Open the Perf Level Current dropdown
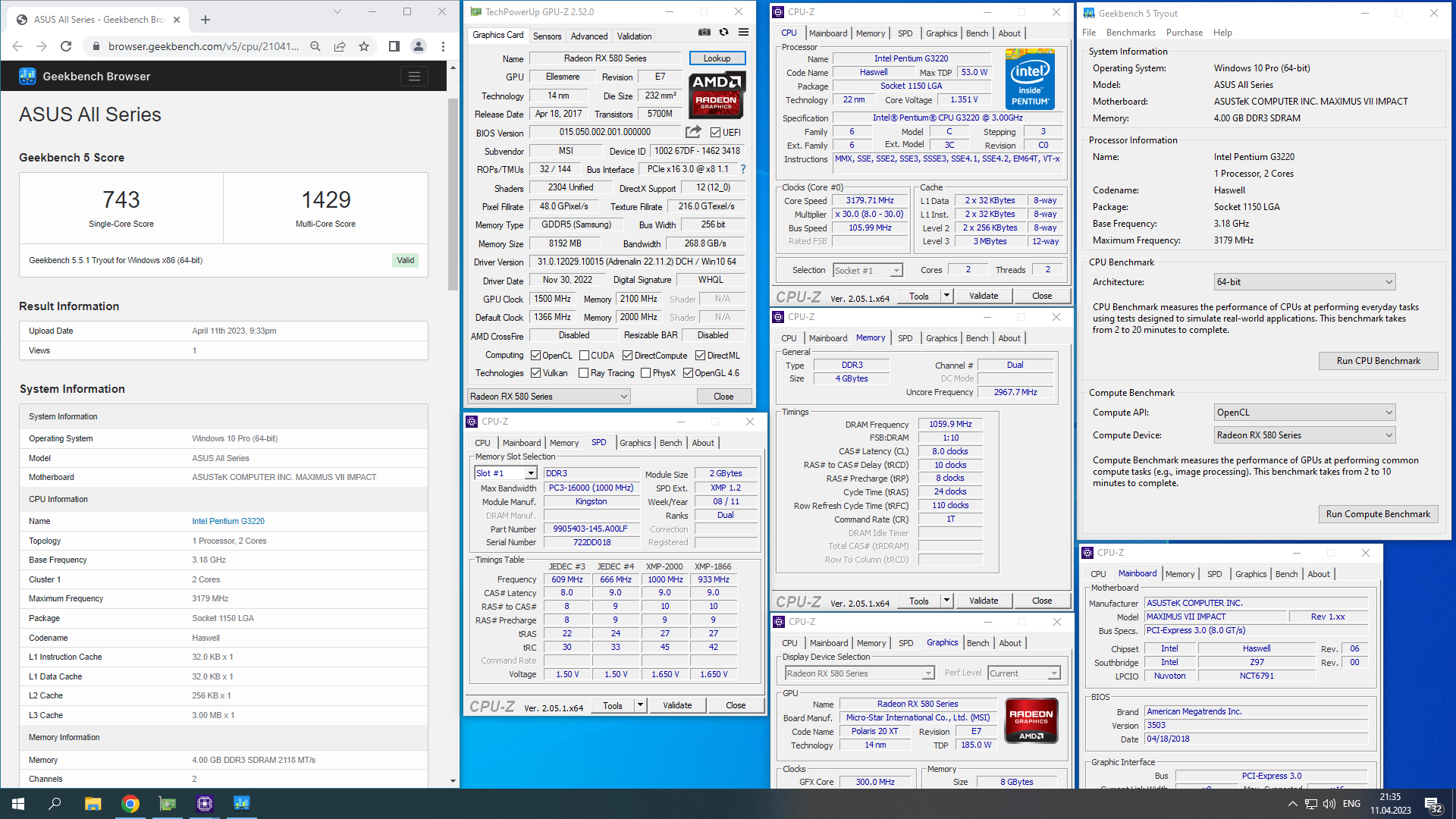 point(1024,673)
